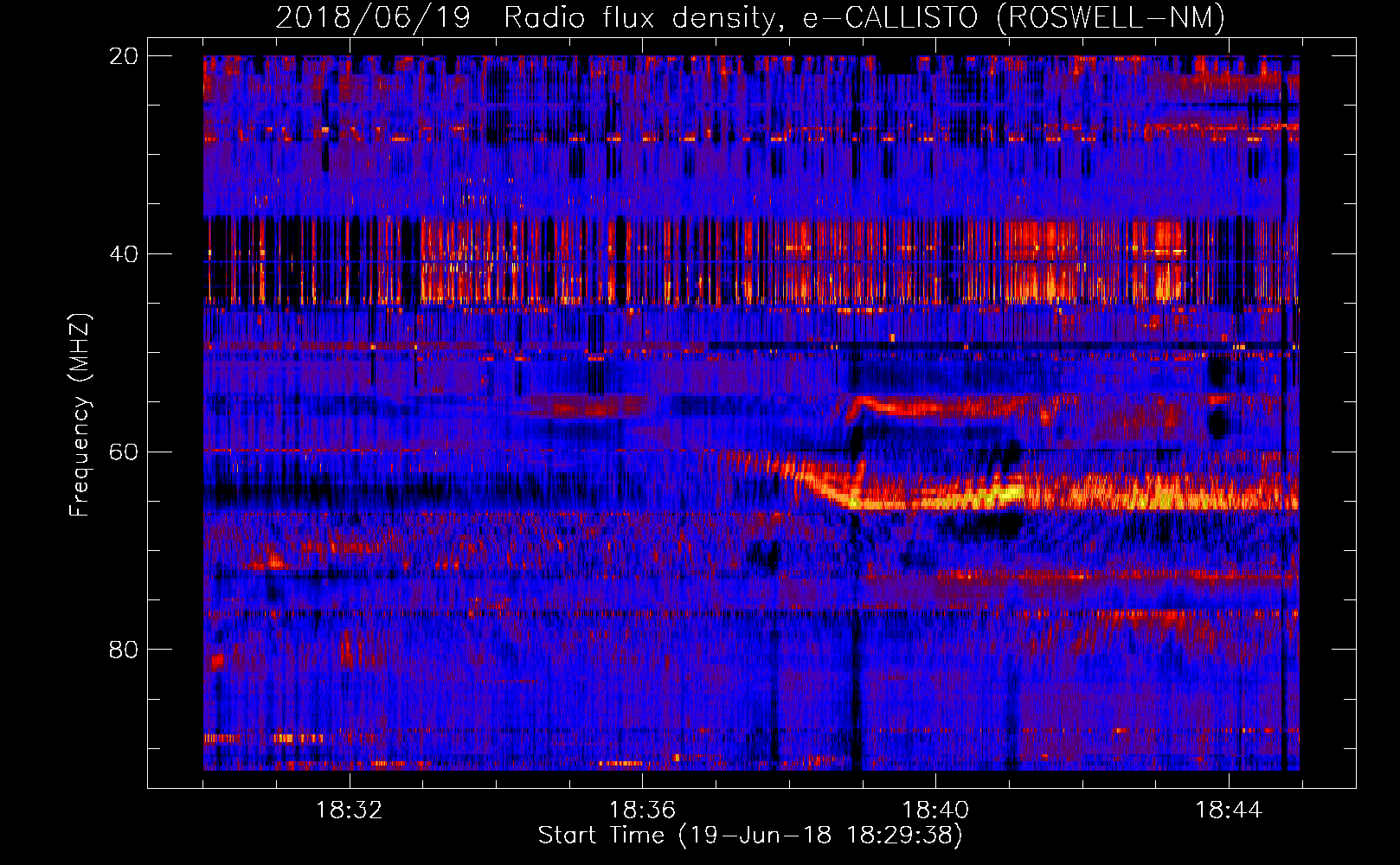The height and width of the screenshot is (865, 1400).
Task: Click the 18:40 time tick label
Action: (935, 811)
